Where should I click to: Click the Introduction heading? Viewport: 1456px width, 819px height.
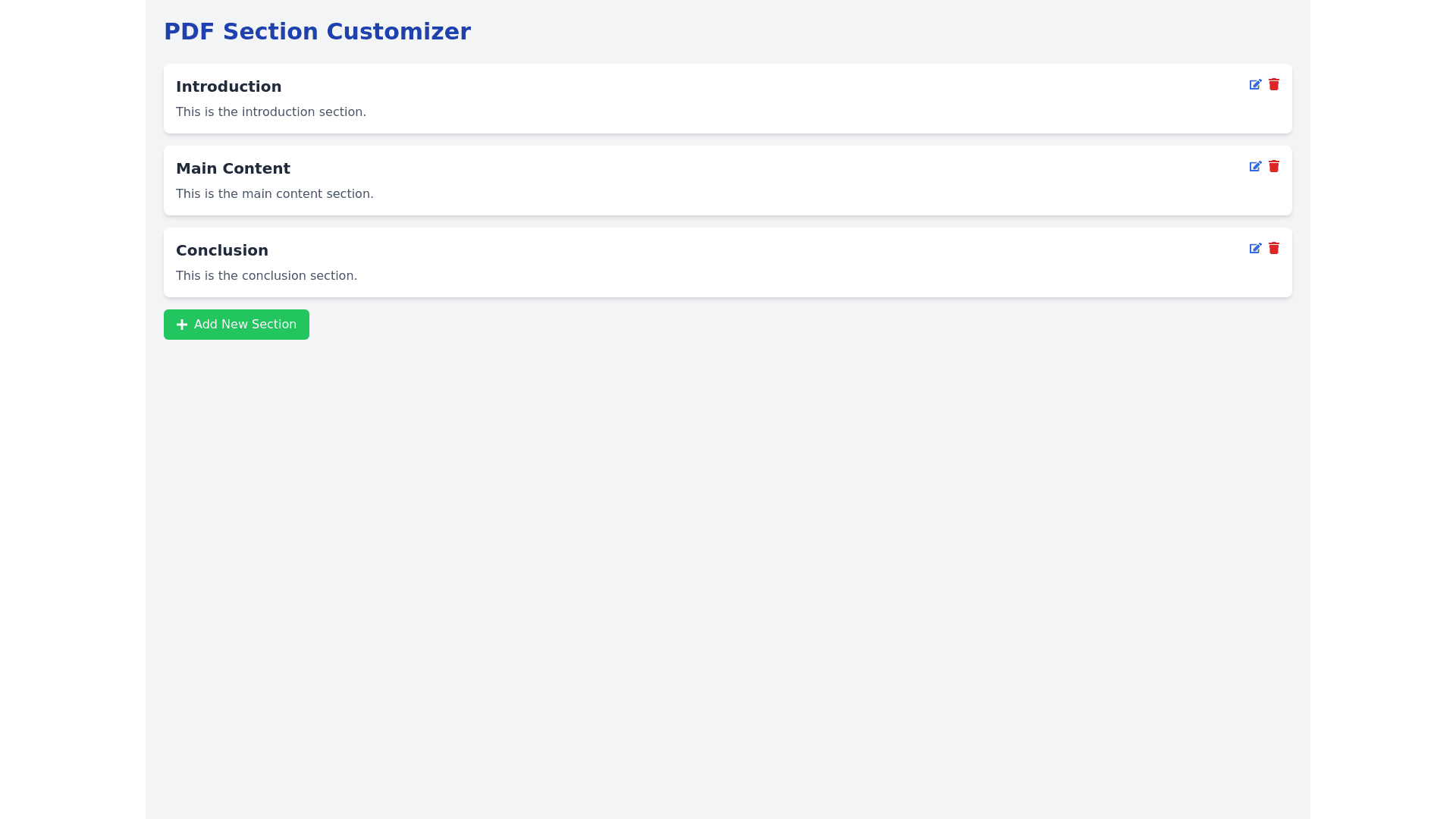(x=228, y=86)
